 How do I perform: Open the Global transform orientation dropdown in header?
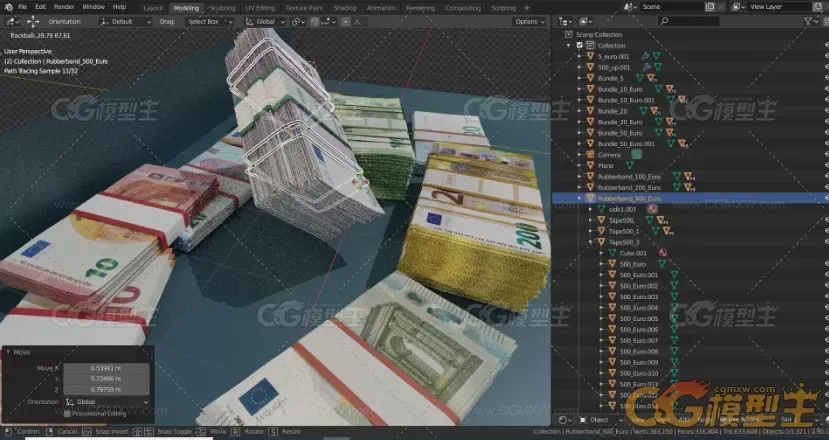pos(265,22)
